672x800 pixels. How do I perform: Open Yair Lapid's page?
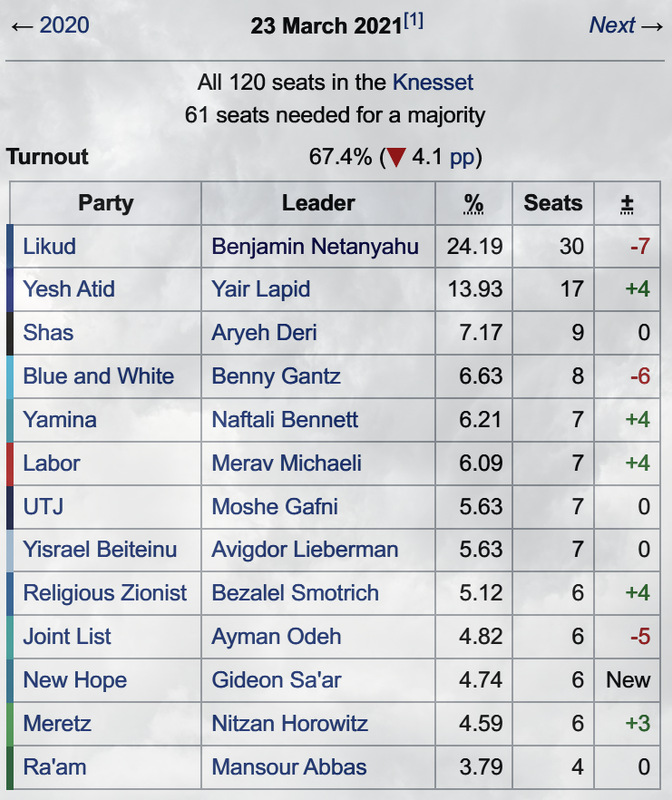click(x=261, y=289)
